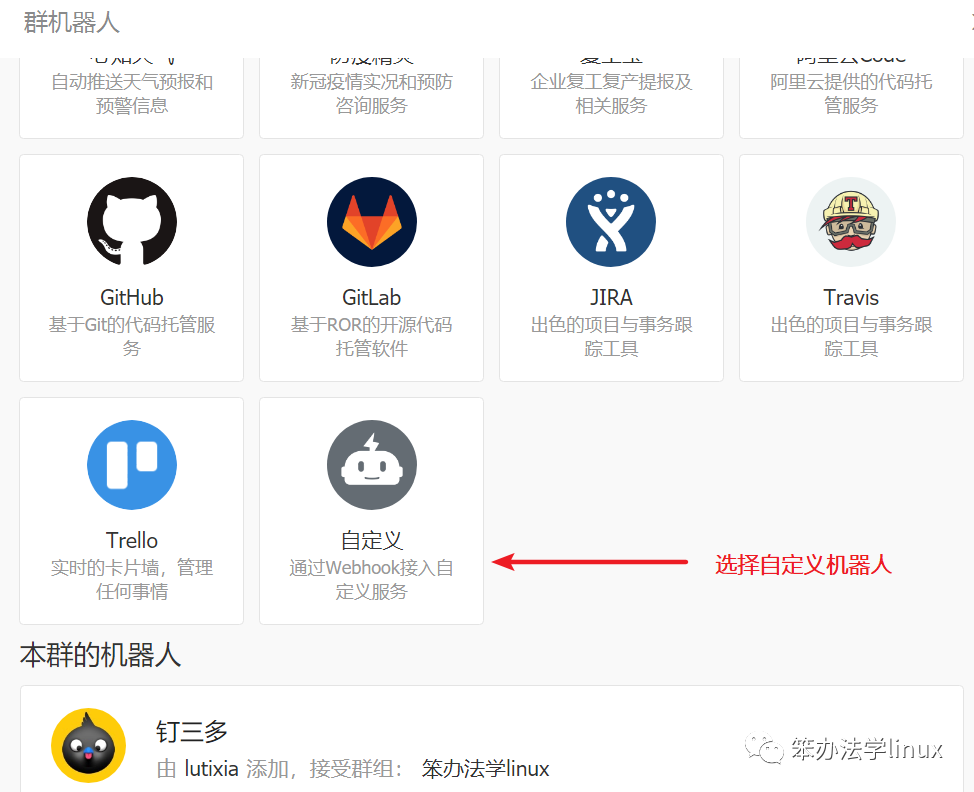The width and height of the screenshot is (974, 792).
Task: Click the 钉三多 robot name
Action: (192, 732)
